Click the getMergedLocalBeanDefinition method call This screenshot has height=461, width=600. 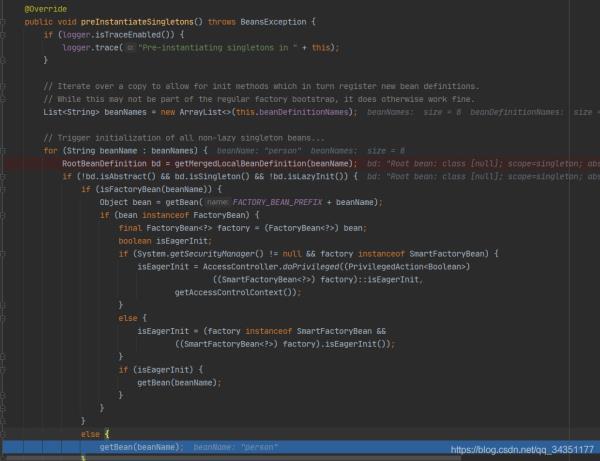[x=244, y=162]
